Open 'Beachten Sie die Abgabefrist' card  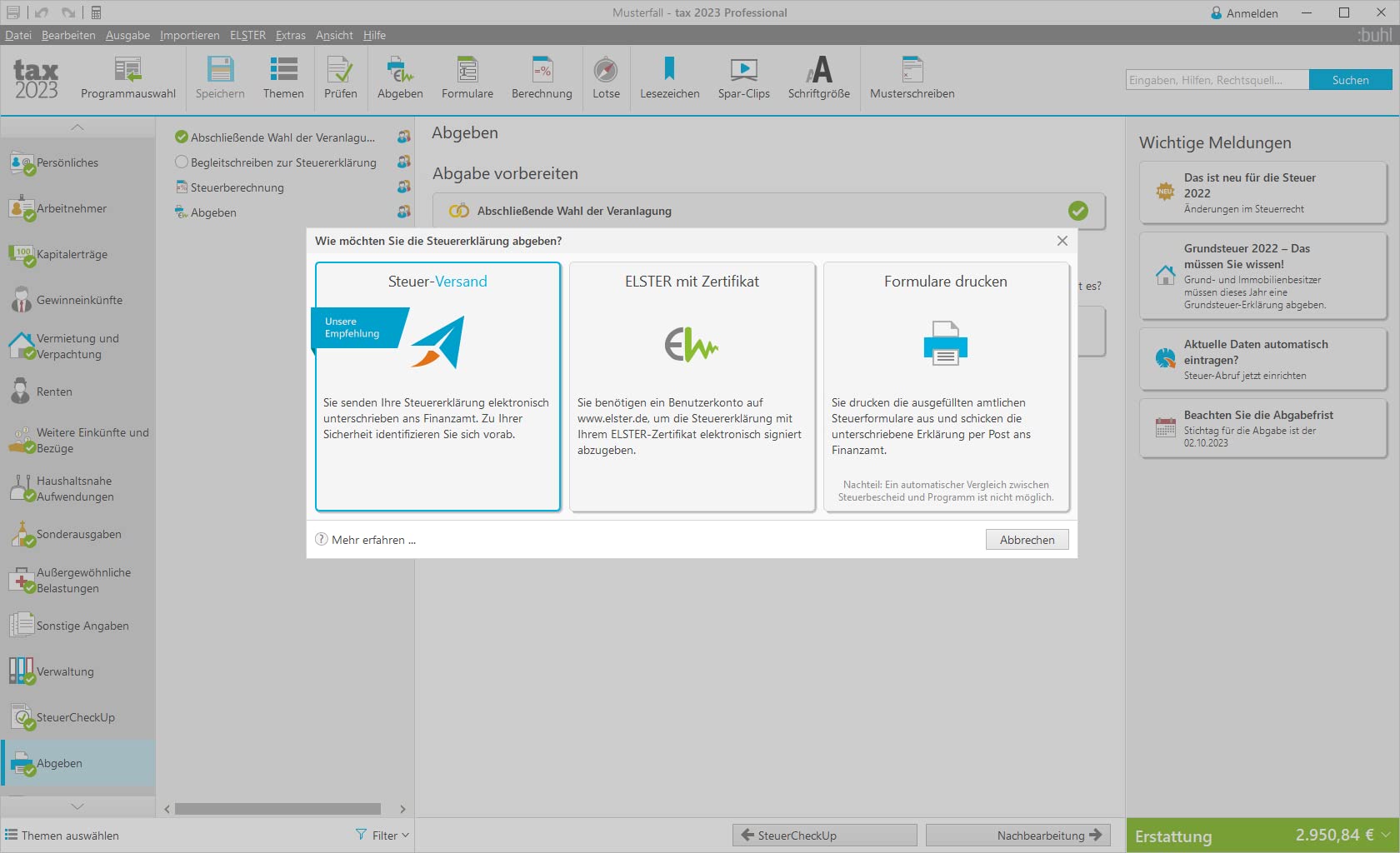[x=1262, y=428]
